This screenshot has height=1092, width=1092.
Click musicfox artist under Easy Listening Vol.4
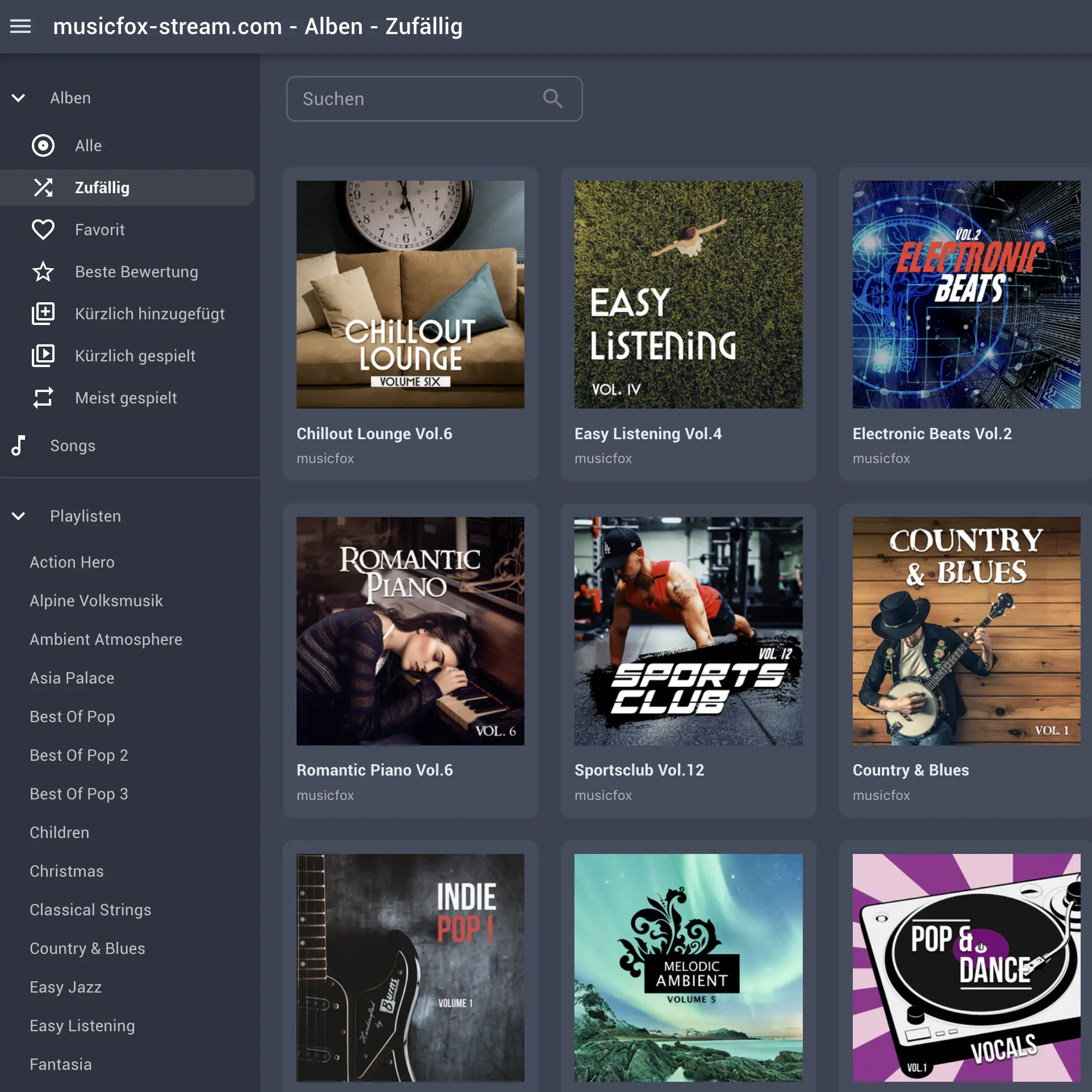coord(603,459)
